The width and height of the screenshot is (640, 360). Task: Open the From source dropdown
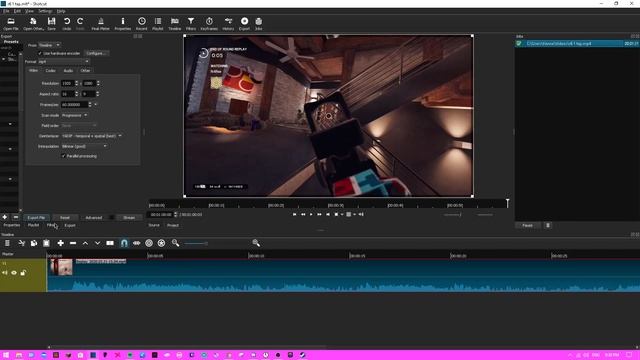point(49,45)
